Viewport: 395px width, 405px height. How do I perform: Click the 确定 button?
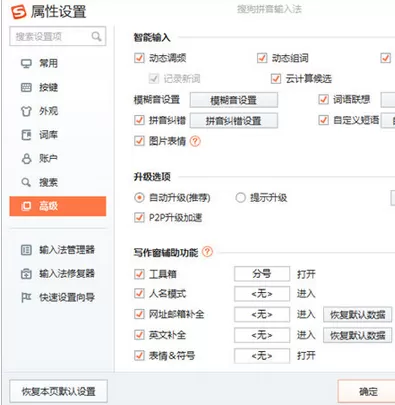pos(367,391)
